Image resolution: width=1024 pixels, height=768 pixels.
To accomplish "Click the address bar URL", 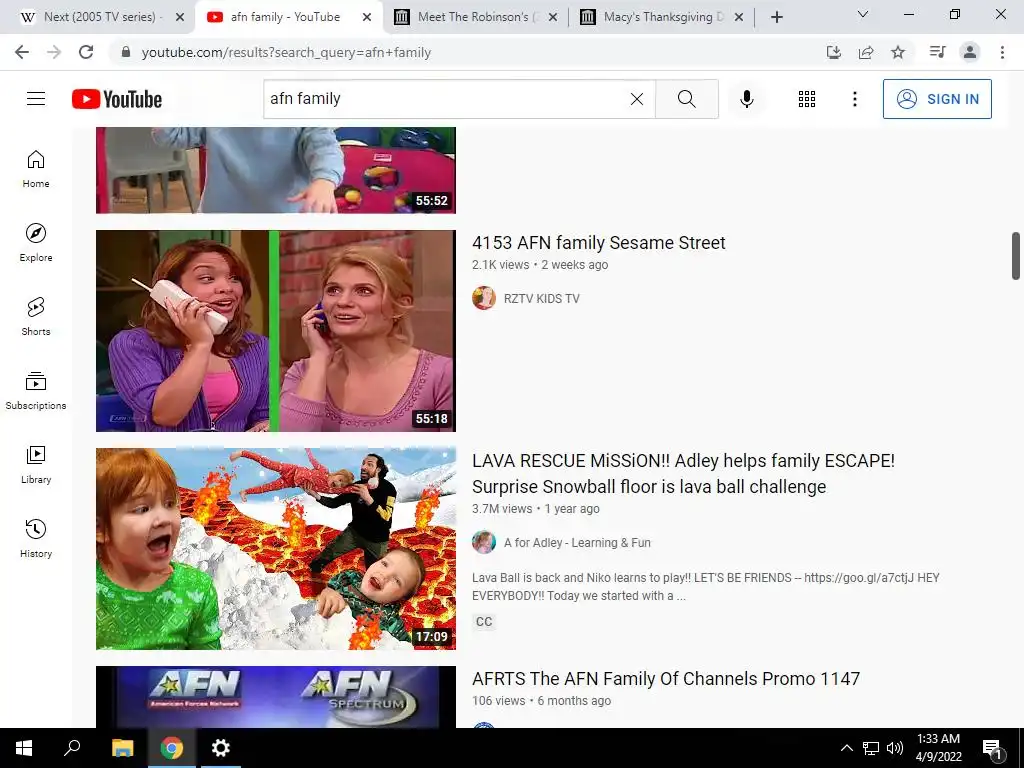I will 286,52.
